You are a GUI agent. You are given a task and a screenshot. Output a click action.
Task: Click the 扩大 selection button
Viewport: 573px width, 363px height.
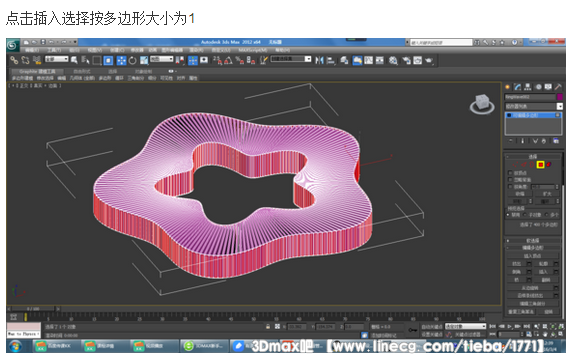(547, 194)
